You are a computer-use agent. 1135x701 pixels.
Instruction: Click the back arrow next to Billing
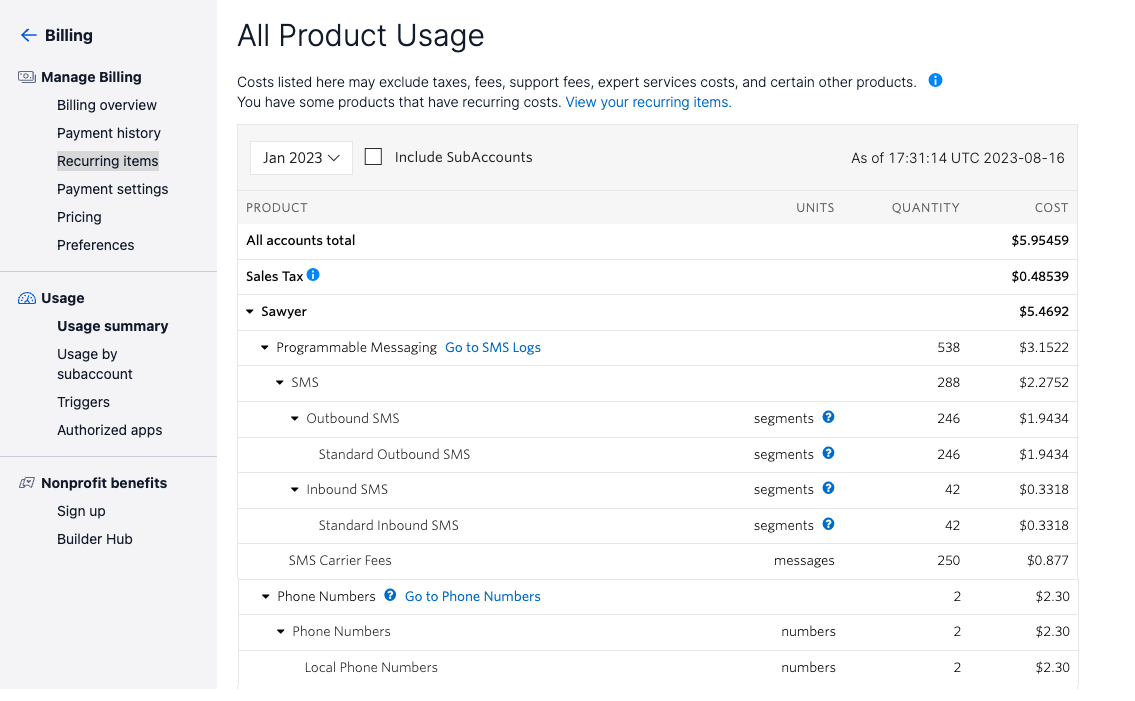pyautogui.click(x=28, y=36)
